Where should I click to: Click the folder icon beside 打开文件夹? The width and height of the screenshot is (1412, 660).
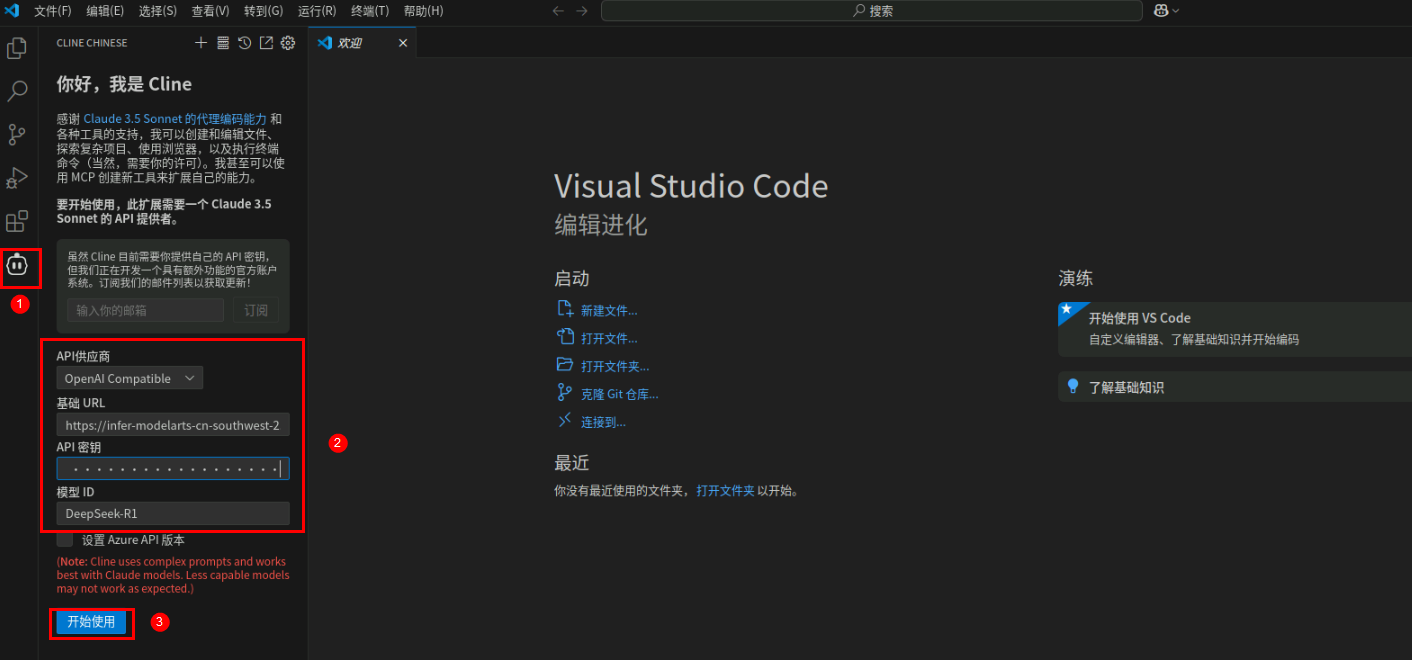click(x=565, y=365)
